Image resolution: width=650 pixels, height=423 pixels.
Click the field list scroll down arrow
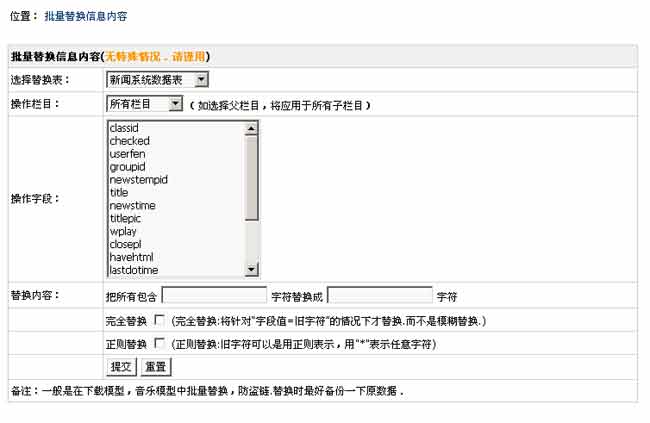point(251,270)
